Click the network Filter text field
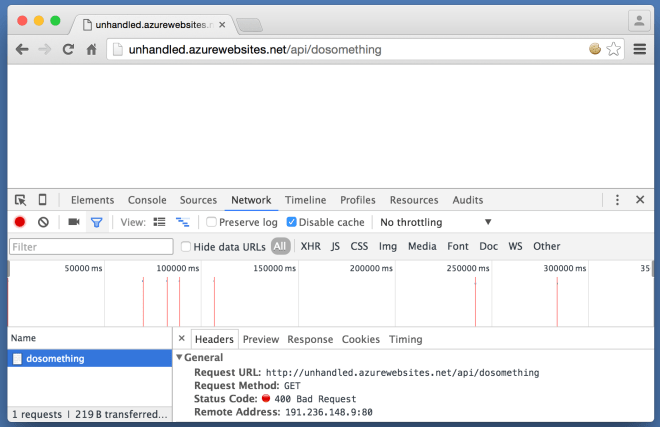The height and width of the screenshot is (427, 660). [91, 247]
